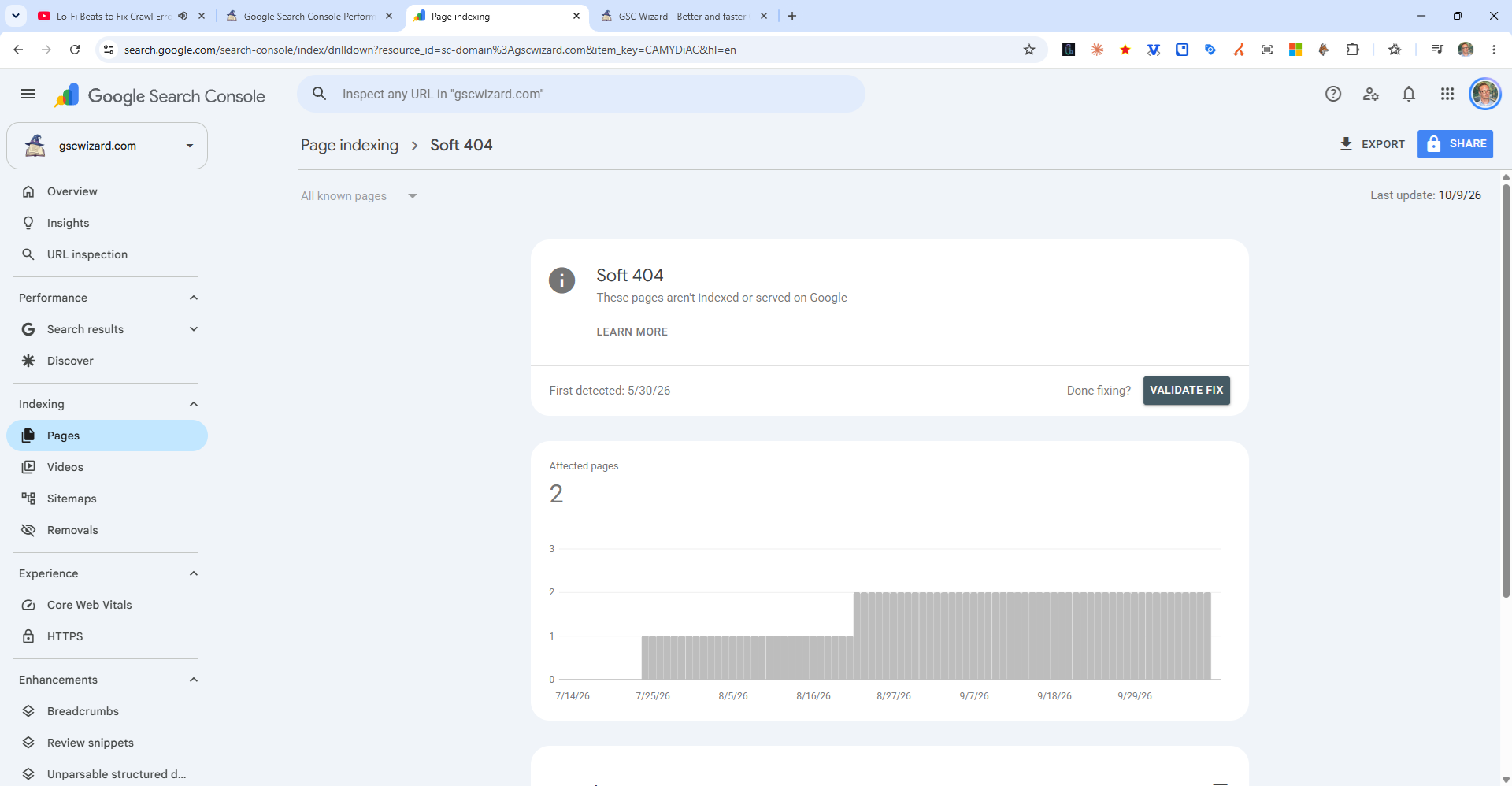
Task: Open the Chrome three-dot menu
Action: click(1494, 50)
